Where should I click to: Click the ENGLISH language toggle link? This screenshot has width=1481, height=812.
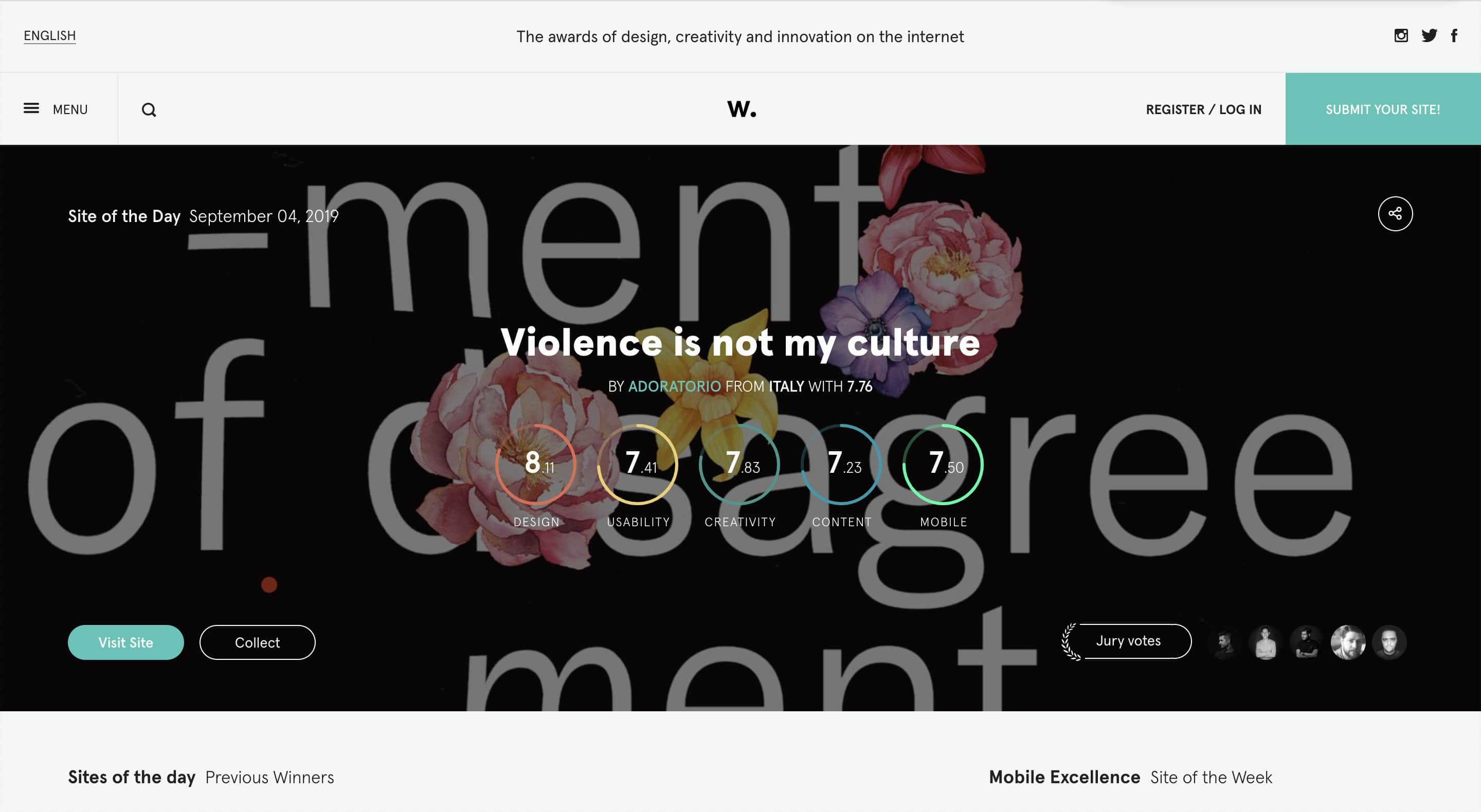(x=50, y=35)
